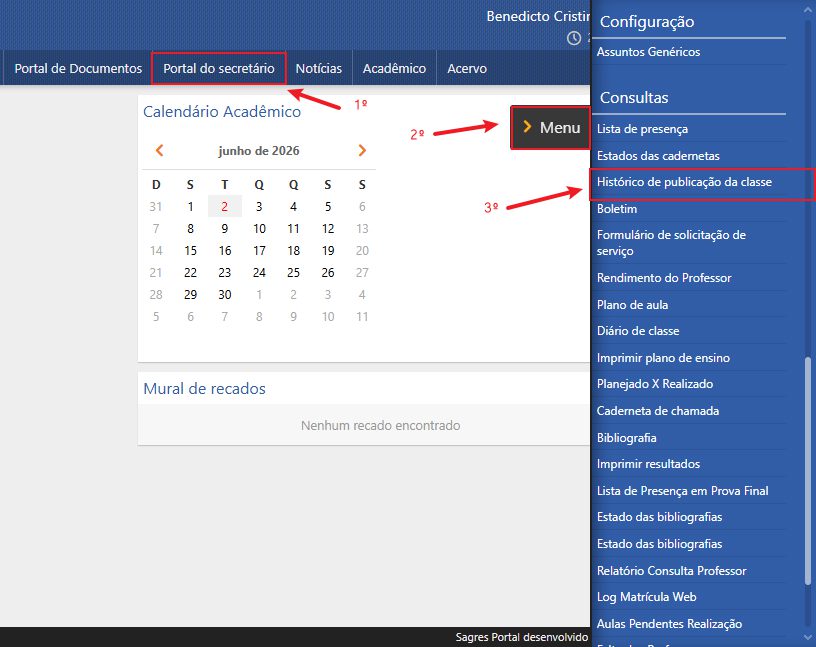Click the side menu scrollbar thumb
Image resolution: width=816 pixels, height=647 pixels.
[808, 471]
